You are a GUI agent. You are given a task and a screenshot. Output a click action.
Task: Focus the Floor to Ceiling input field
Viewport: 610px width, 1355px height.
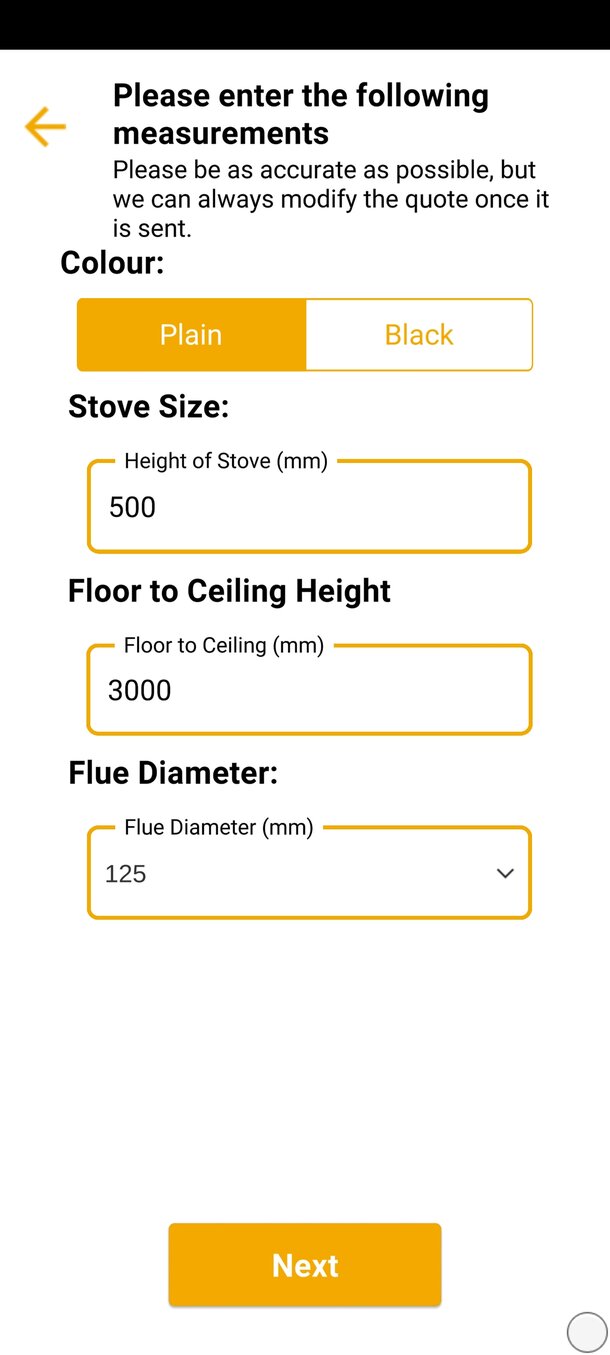309,690
